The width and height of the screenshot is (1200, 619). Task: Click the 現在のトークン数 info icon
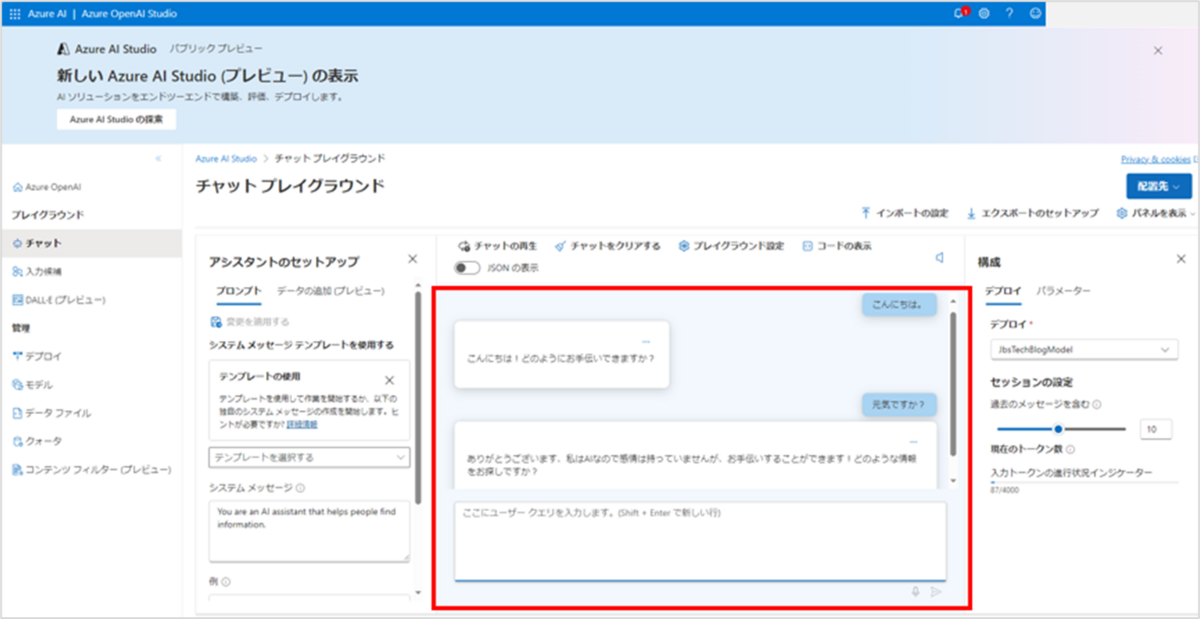pyautogui.click(x=1071, y=450)
